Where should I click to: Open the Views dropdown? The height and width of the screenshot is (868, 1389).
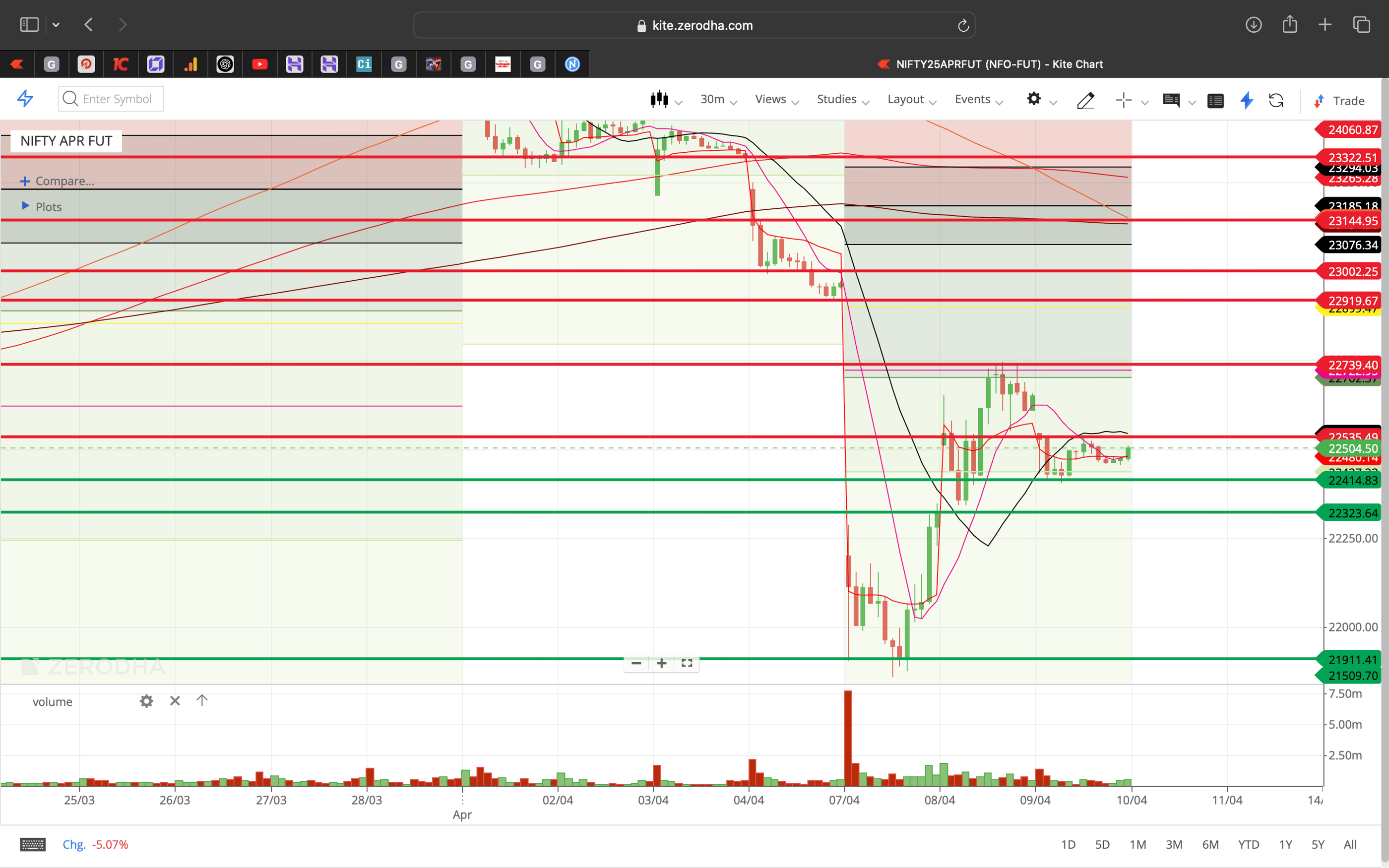click(x=770, y=99)
